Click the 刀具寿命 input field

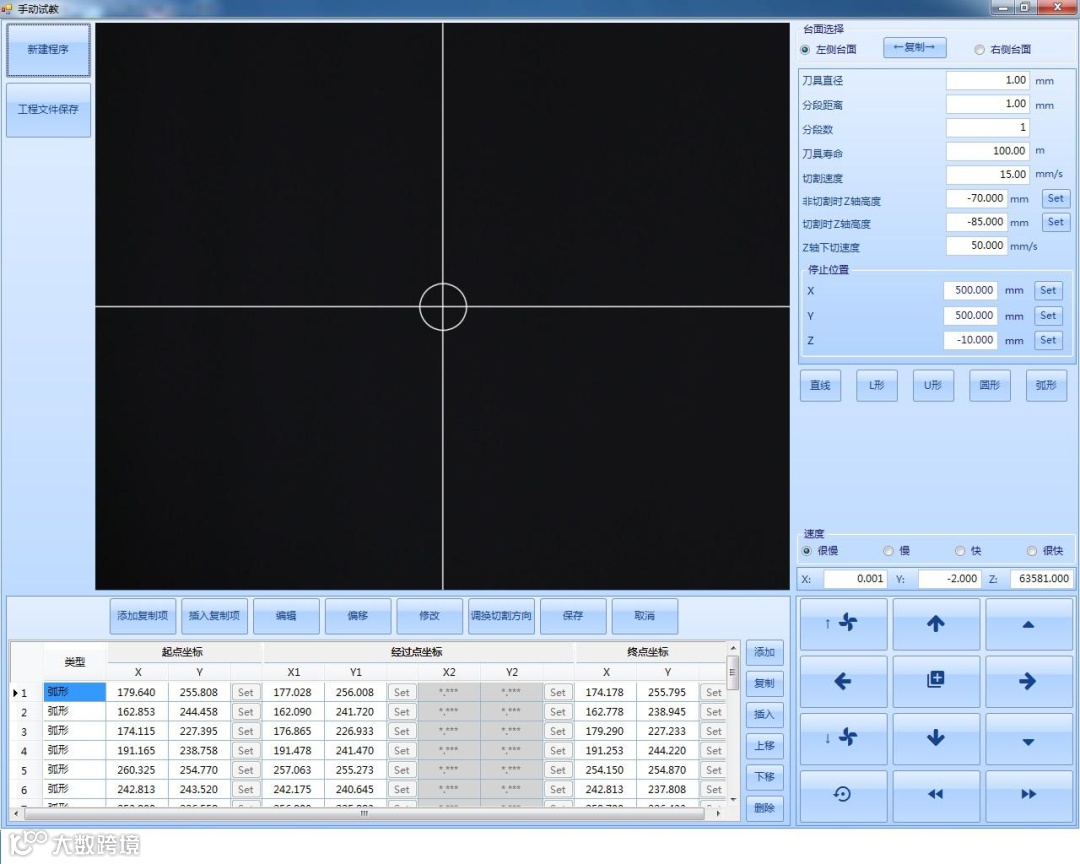tap(988, 151)
